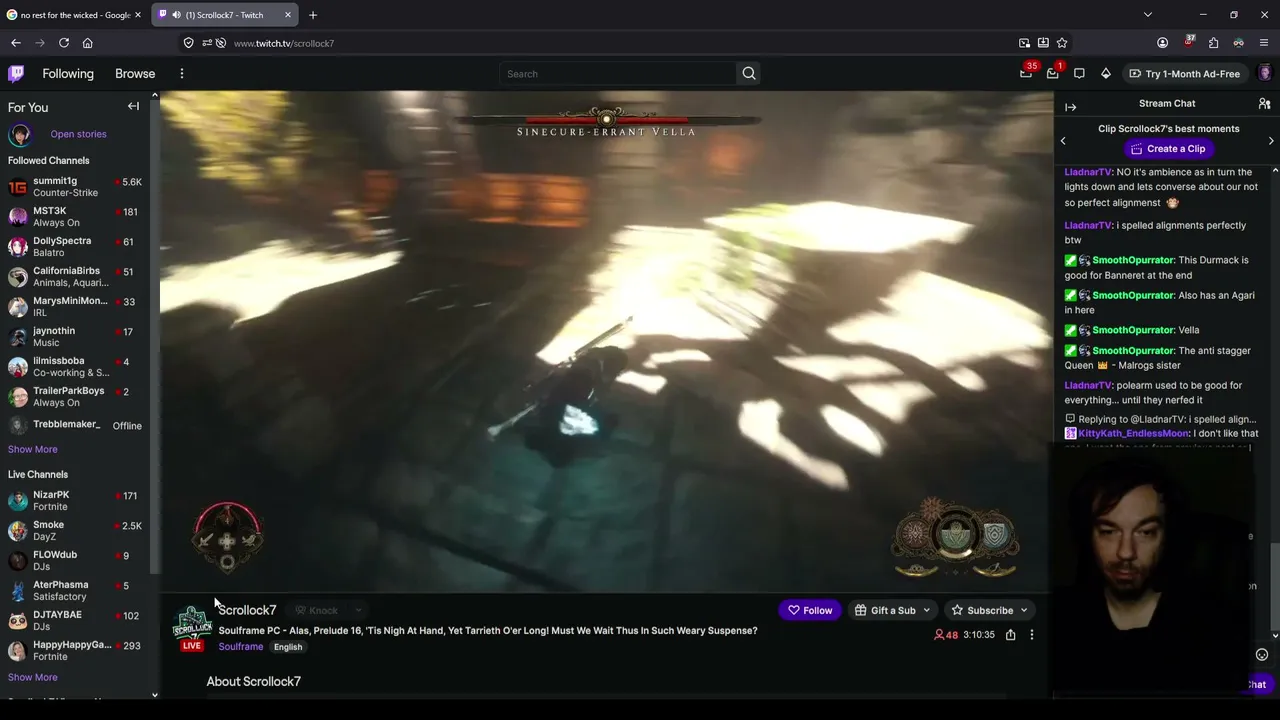Close the Google search tab

[138, 15]
